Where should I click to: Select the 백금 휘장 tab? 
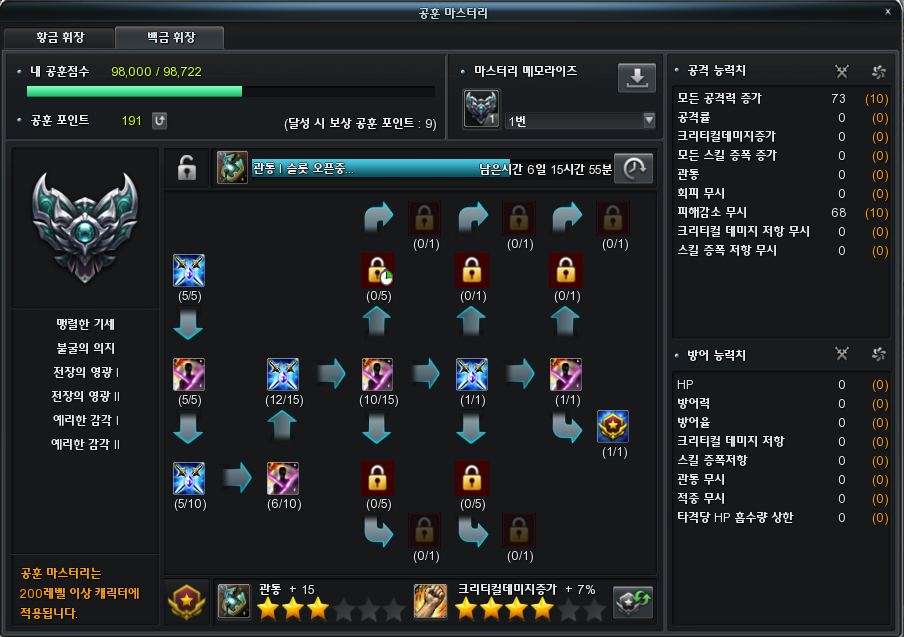point(170,37)
